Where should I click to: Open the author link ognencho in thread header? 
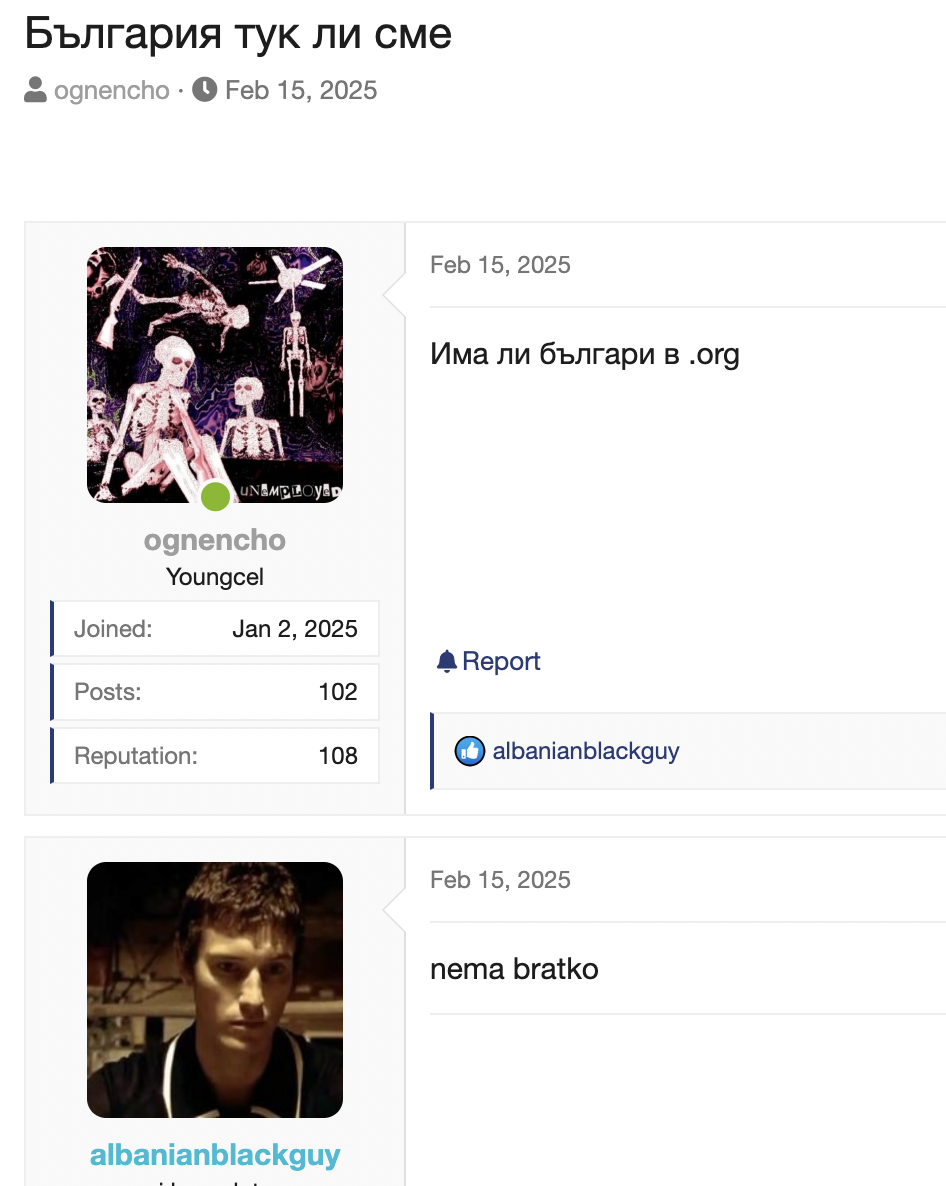pyautogui.click(x=112, y=91)
